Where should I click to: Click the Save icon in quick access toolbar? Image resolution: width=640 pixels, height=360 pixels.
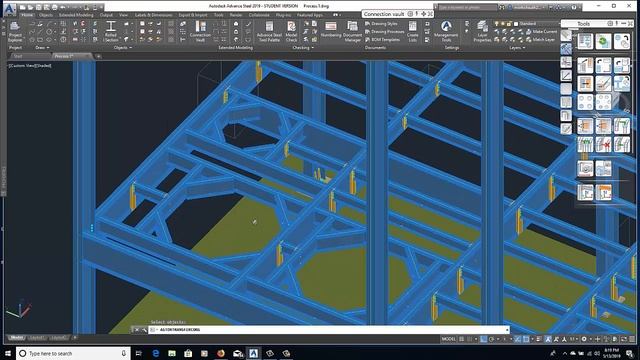pyautogui.click(x=38, y=7)
